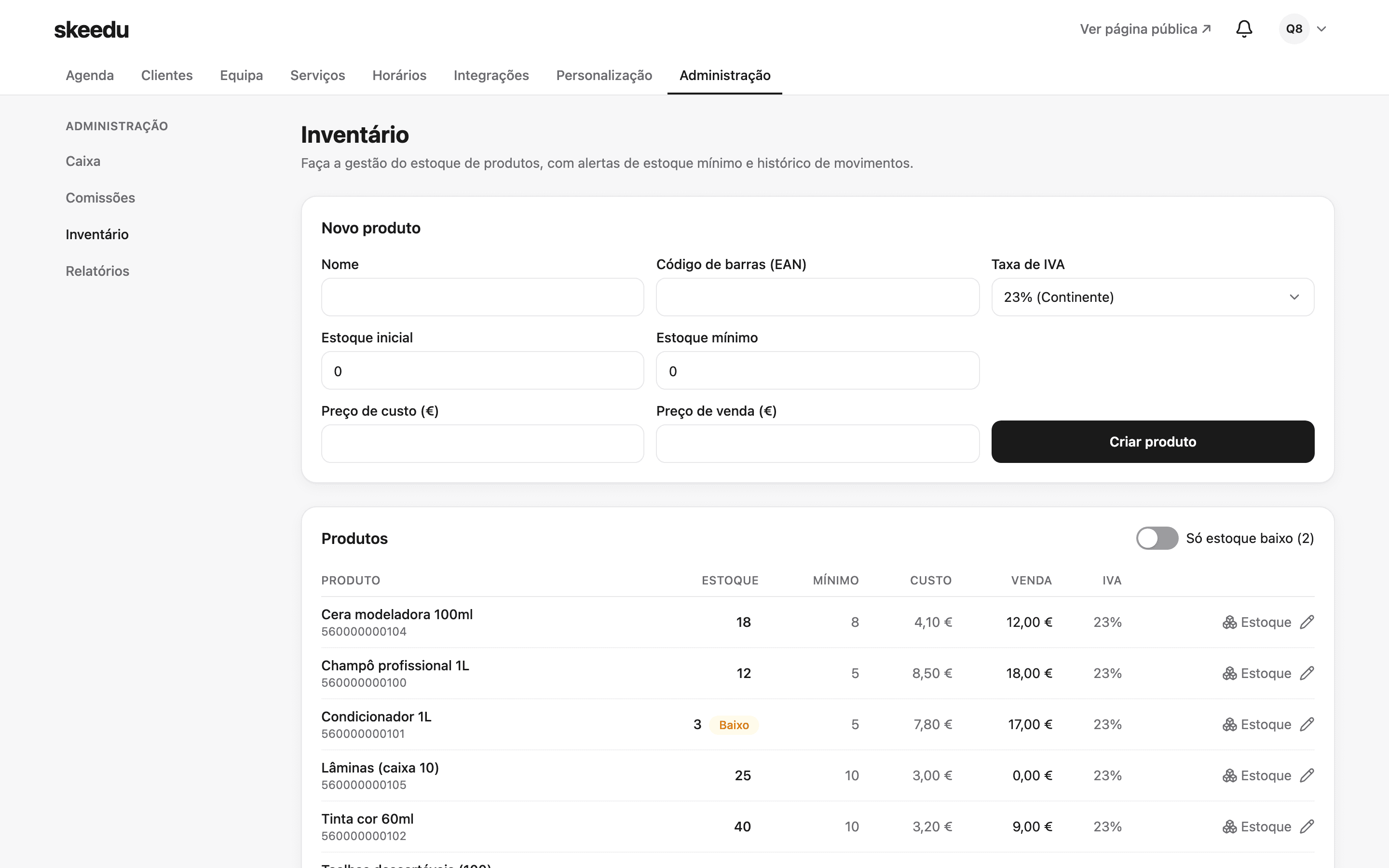The width and height of the screenshot is (1389, 868).
Task: Click stock value 40 for Tinta cor
Action: (742, 827)
